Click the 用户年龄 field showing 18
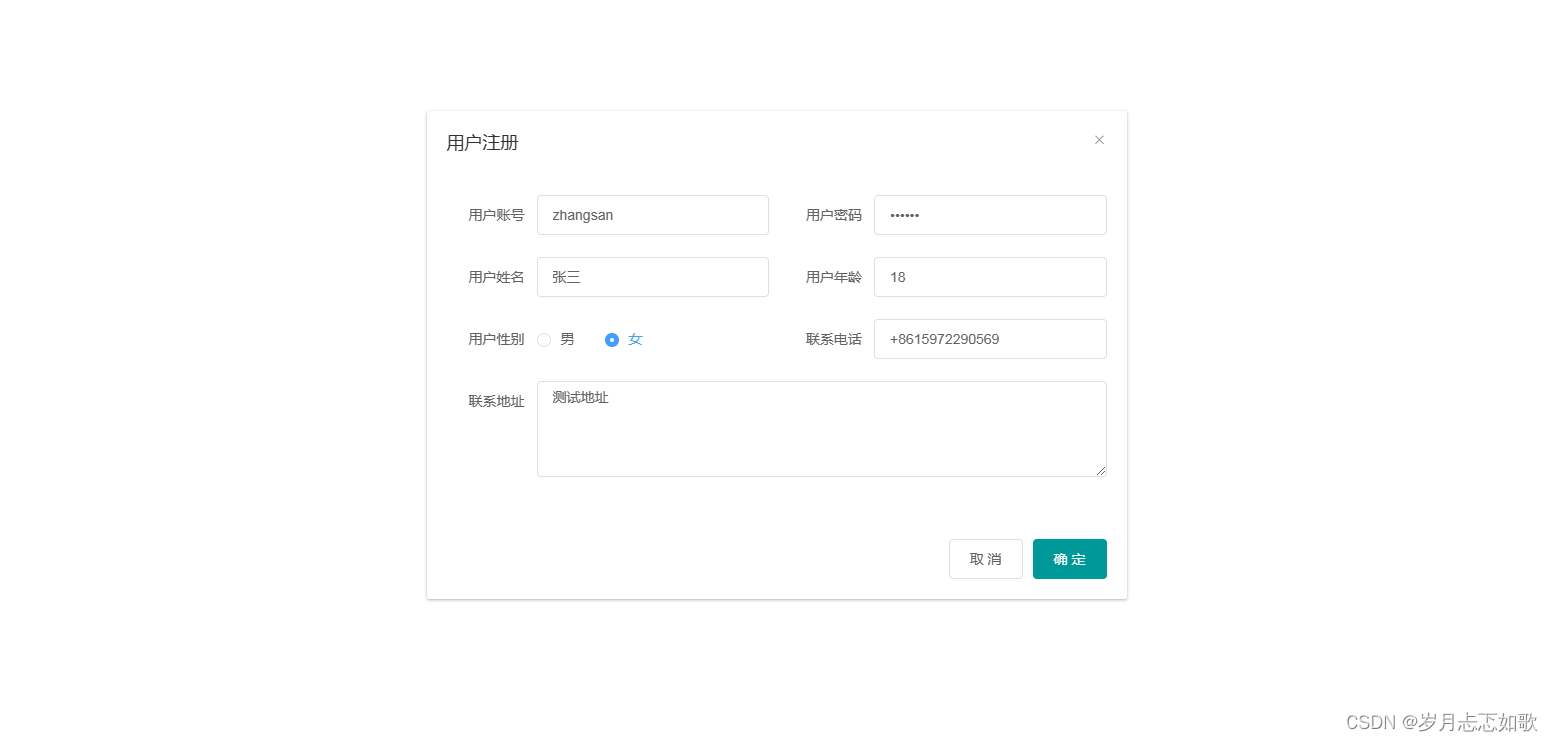 (x=990, y=277)
